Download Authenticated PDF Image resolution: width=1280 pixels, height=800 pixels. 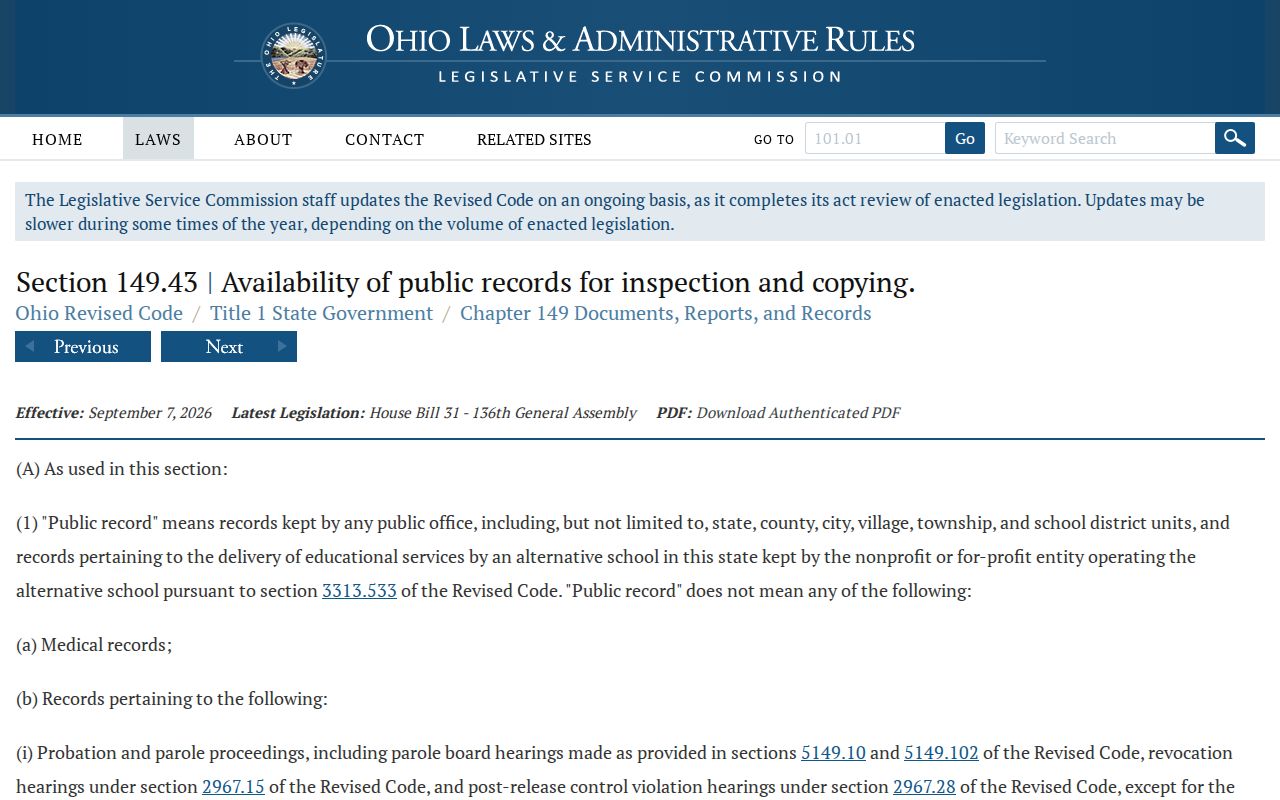[x=798, y=412]
